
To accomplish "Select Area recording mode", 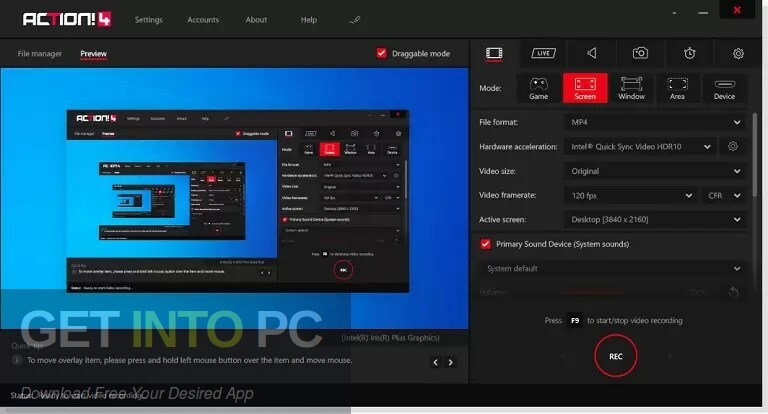I will (677, 88).
